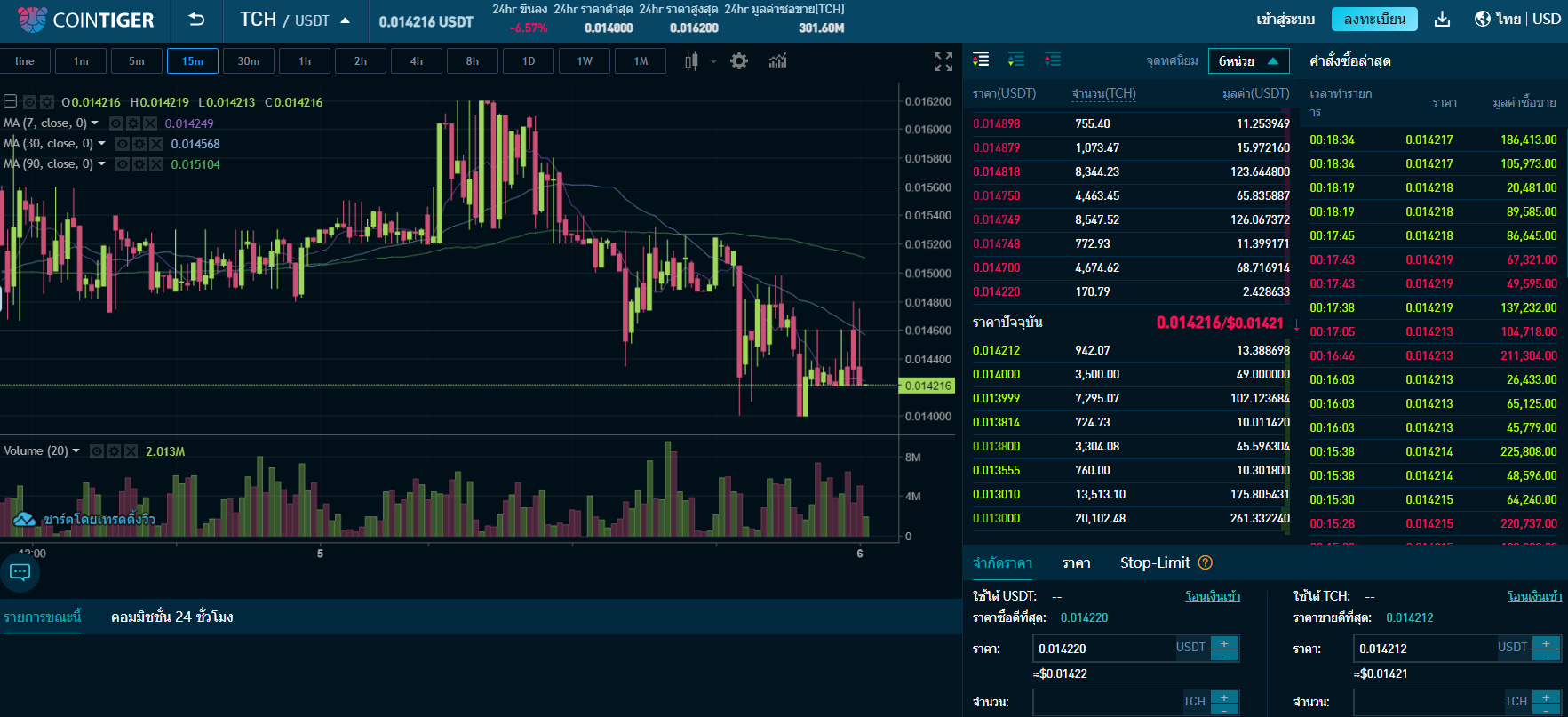Remove the MA 30 indicator
Screen dimensions: 1568x717
(x=156, y=144)
